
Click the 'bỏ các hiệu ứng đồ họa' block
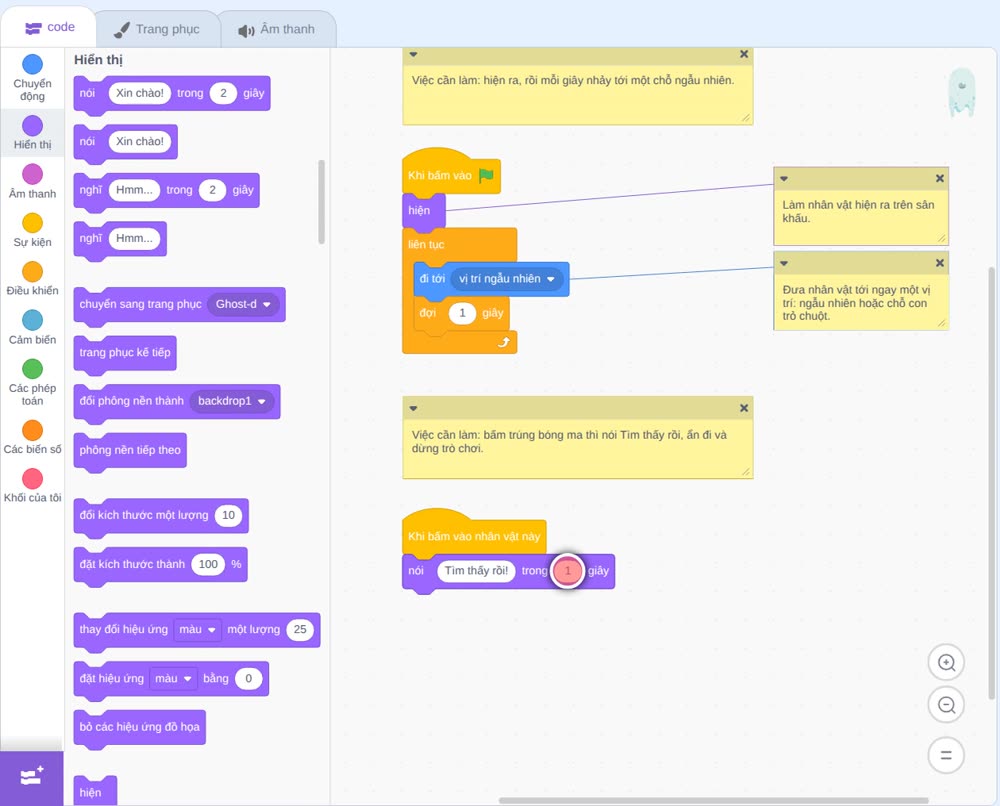tap(140, 727)
